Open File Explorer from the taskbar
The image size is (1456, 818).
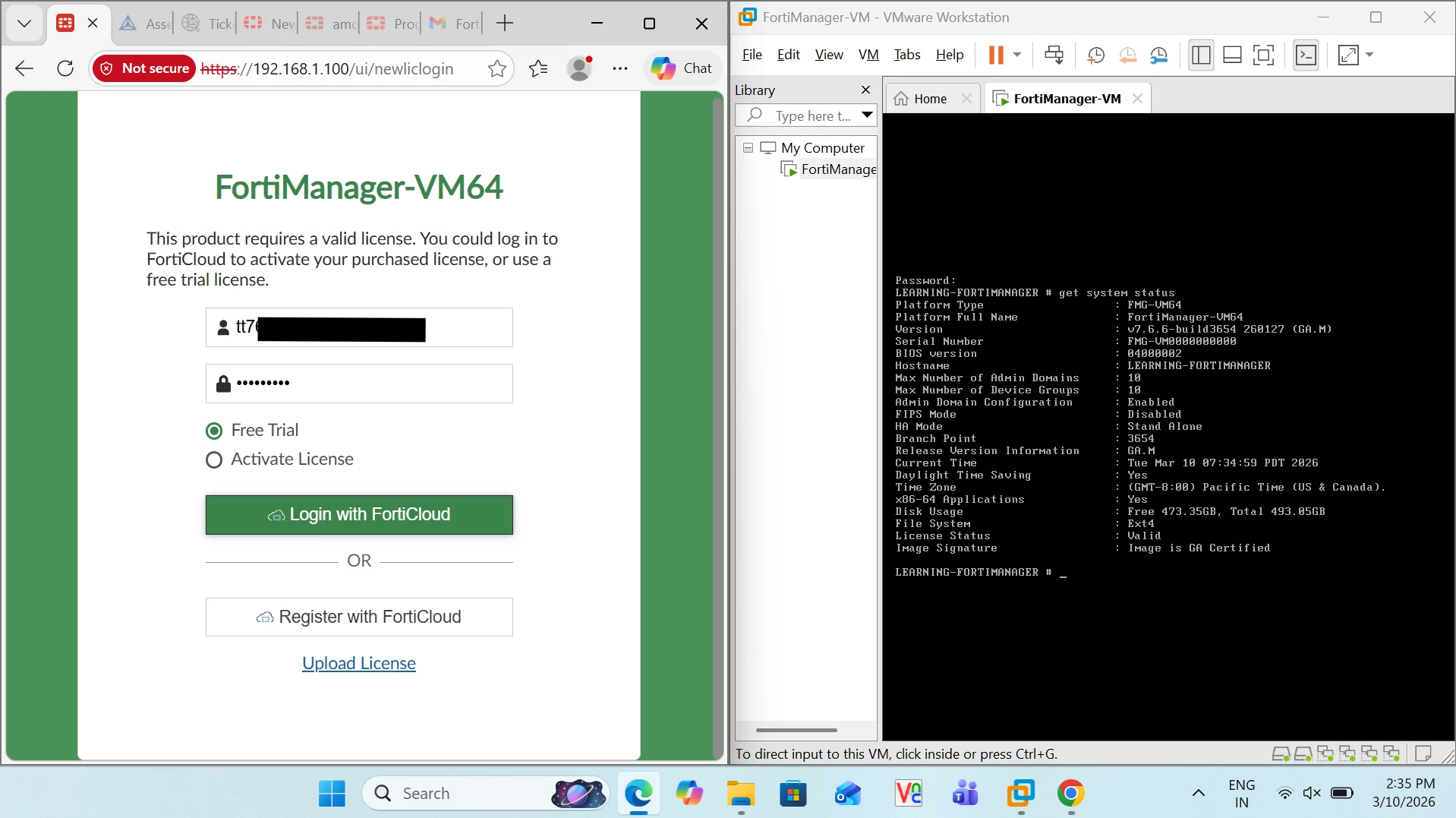pos(741,794)
